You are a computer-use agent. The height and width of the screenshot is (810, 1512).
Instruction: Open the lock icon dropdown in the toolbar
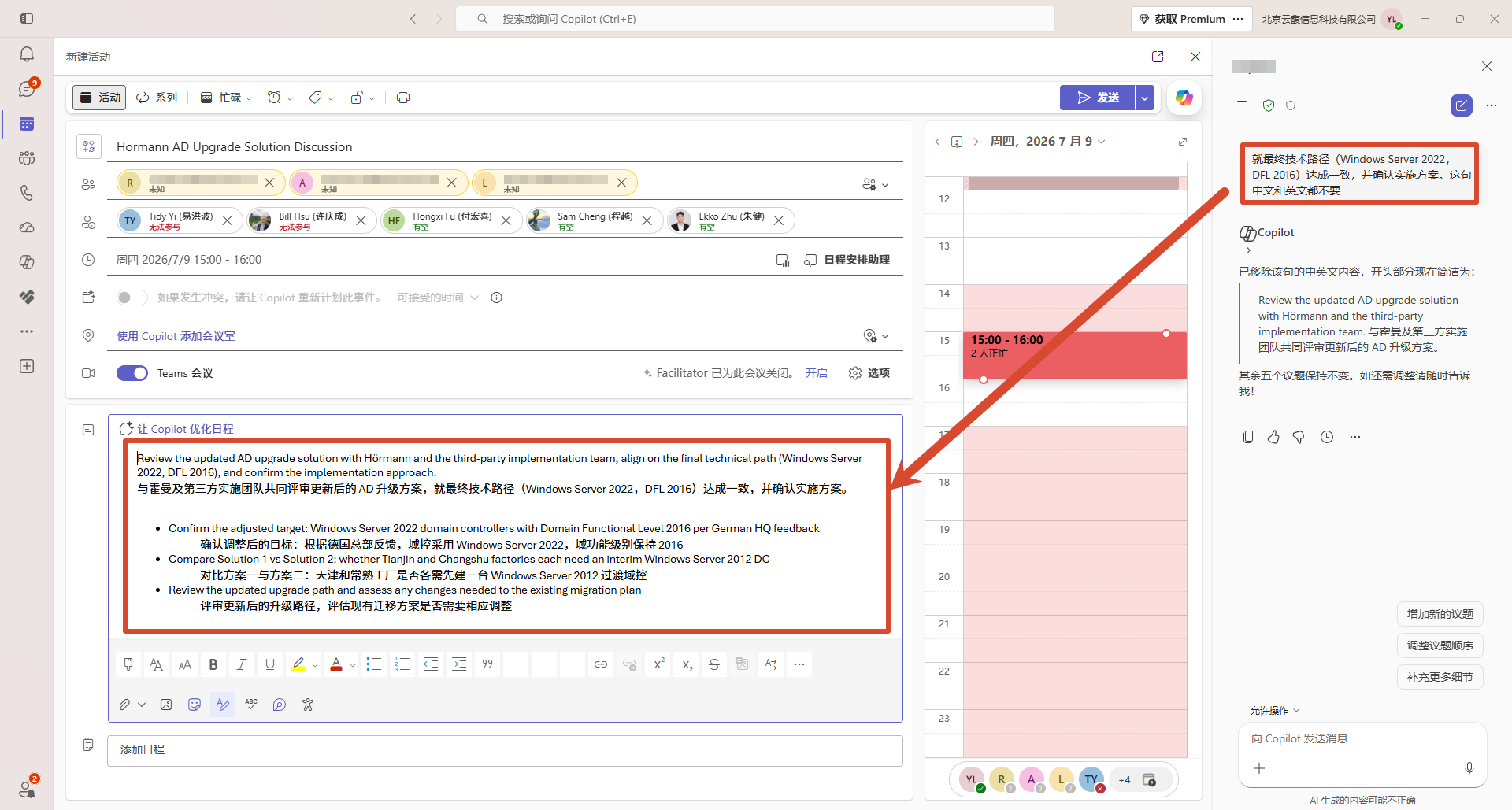click(x=362, y=98)
